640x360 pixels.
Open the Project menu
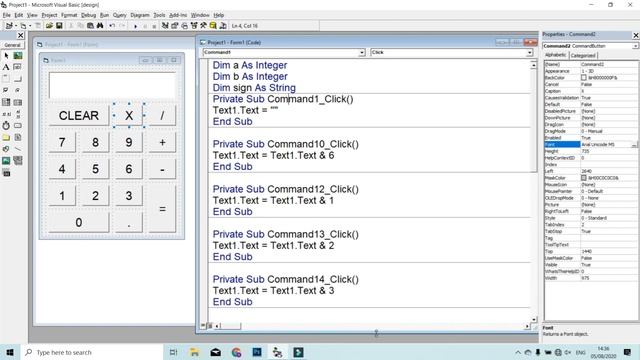49,15
